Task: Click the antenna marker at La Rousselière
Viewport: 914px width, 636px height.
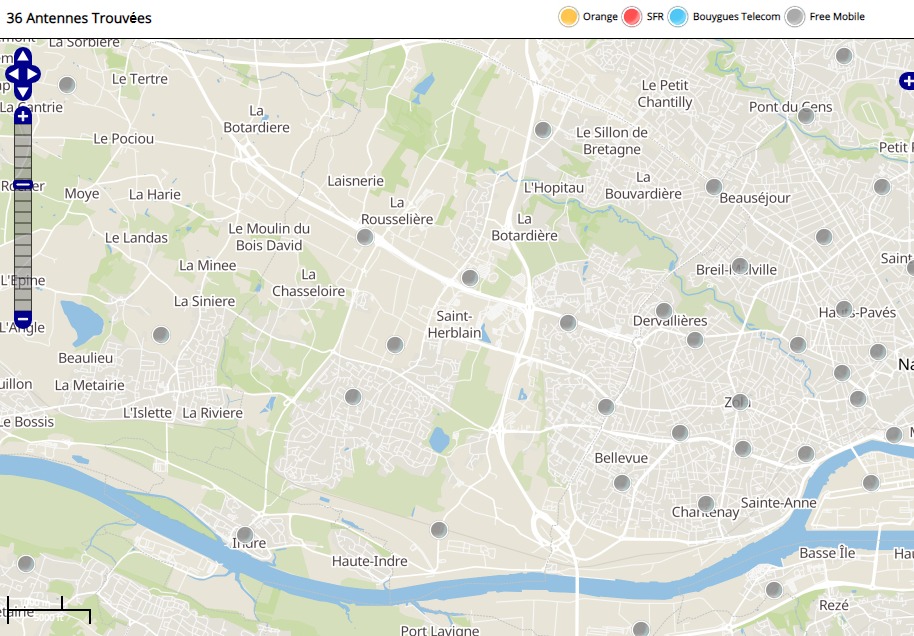Action: pyautogui.click(x=365, y=237)
